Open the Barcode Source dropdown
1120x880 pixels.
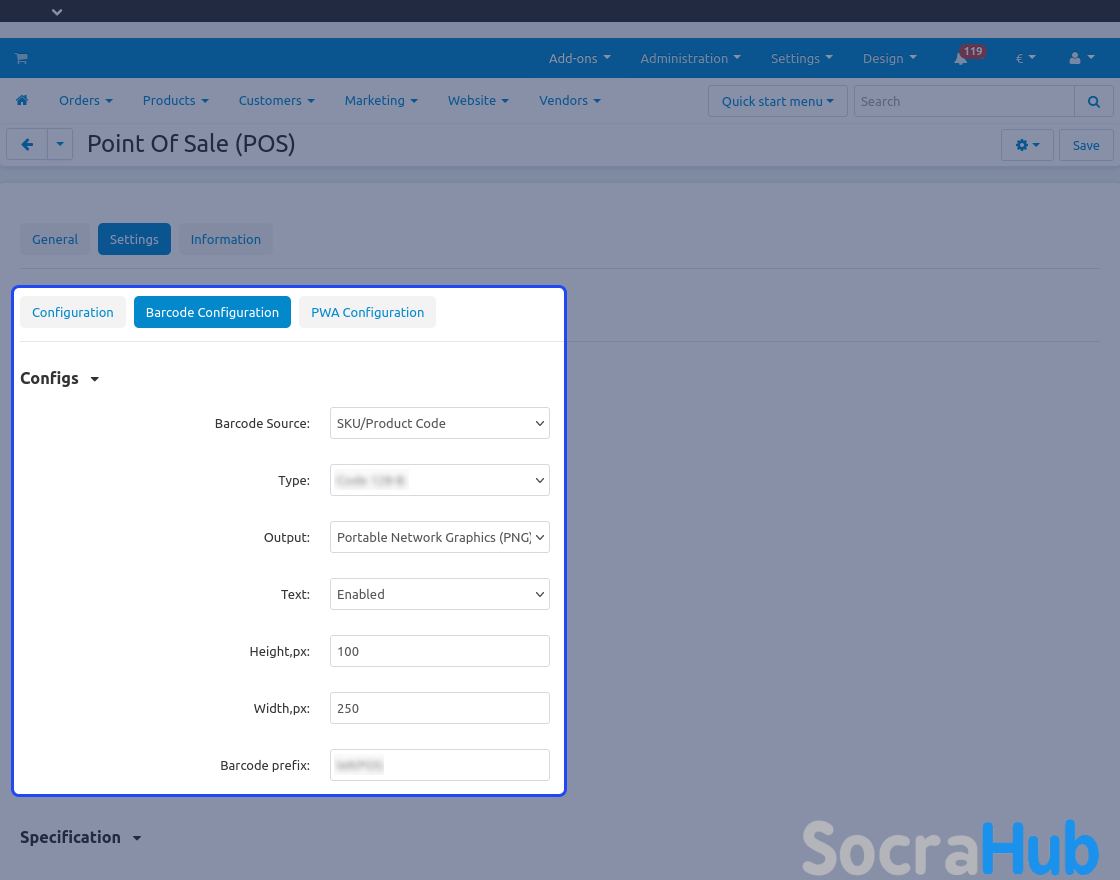tap(439, 423)
